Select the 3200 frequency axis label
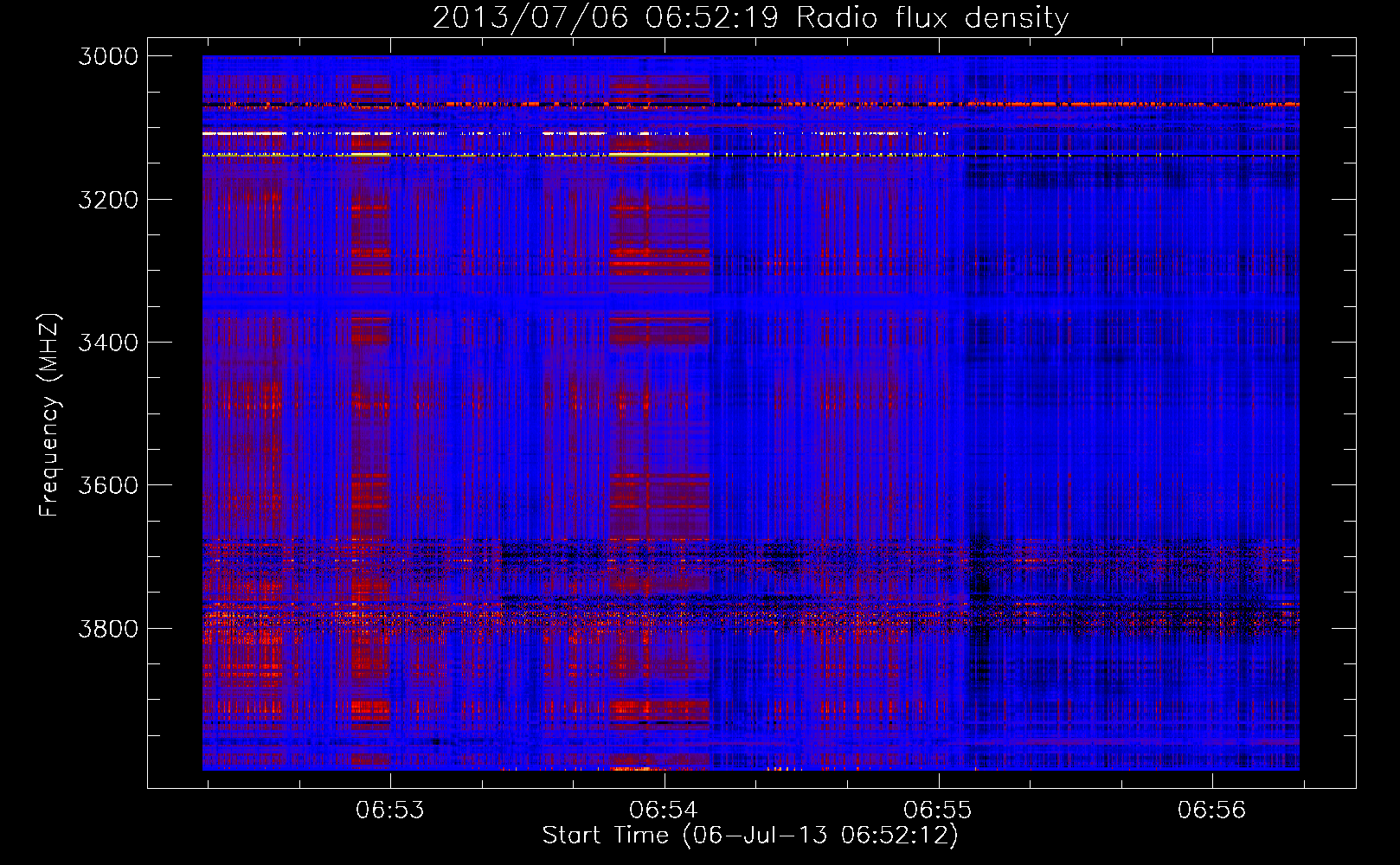 click(x=108, y=200)
